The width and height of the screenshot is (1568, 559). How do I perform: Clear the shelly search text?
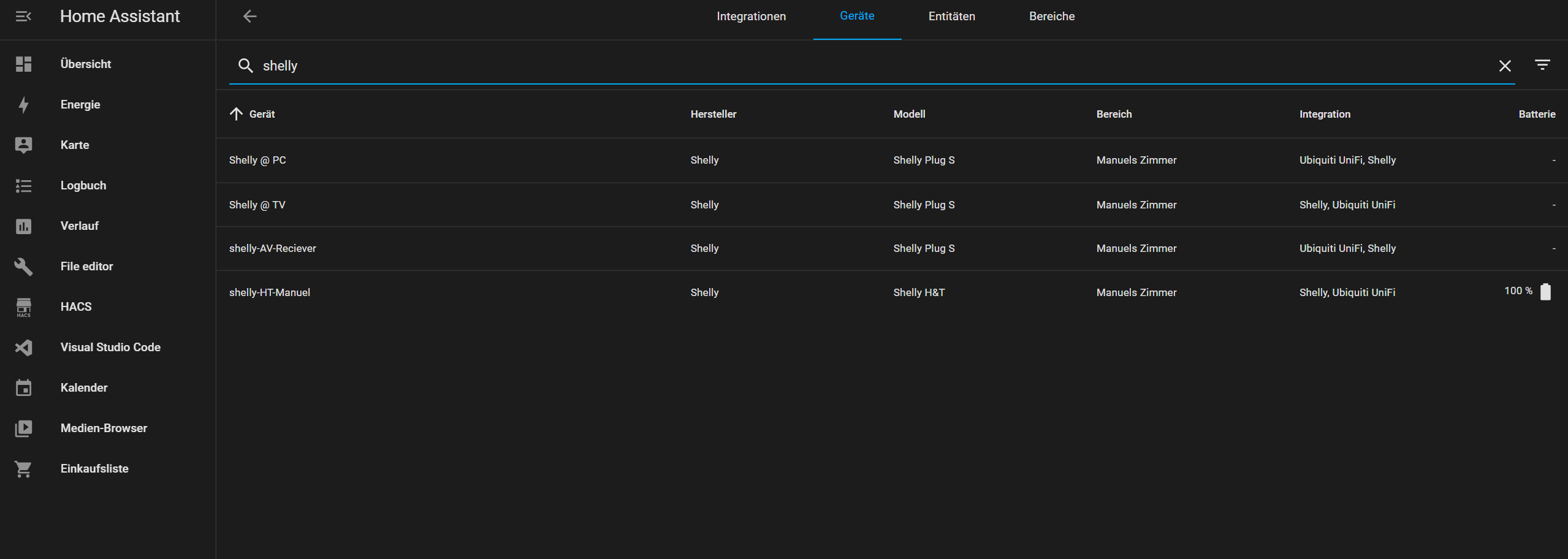click(x=1505, y=66)
